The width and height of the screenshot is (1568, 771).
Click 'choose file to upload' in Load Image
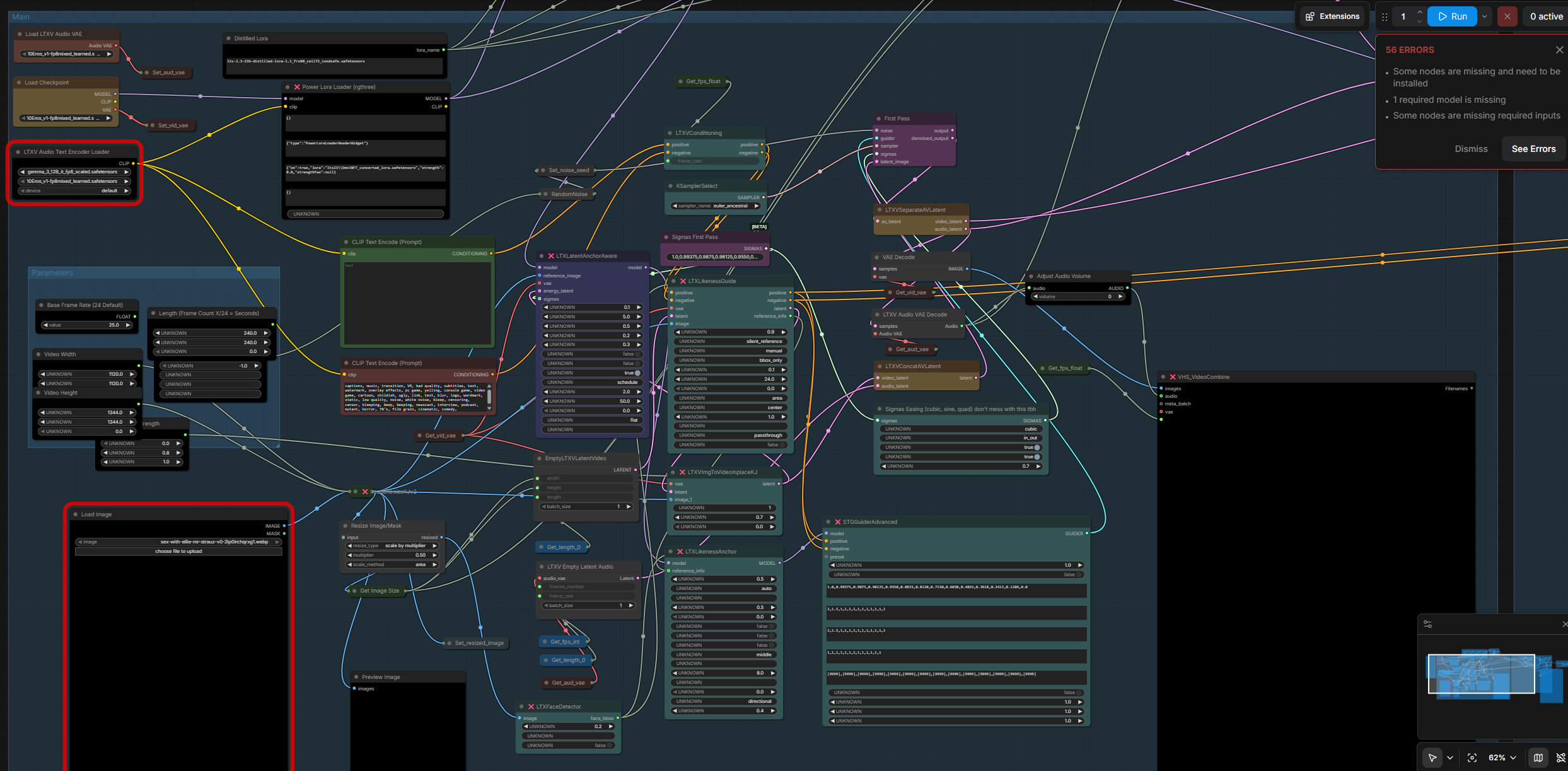pyautogui.click(x=178, y=552)
